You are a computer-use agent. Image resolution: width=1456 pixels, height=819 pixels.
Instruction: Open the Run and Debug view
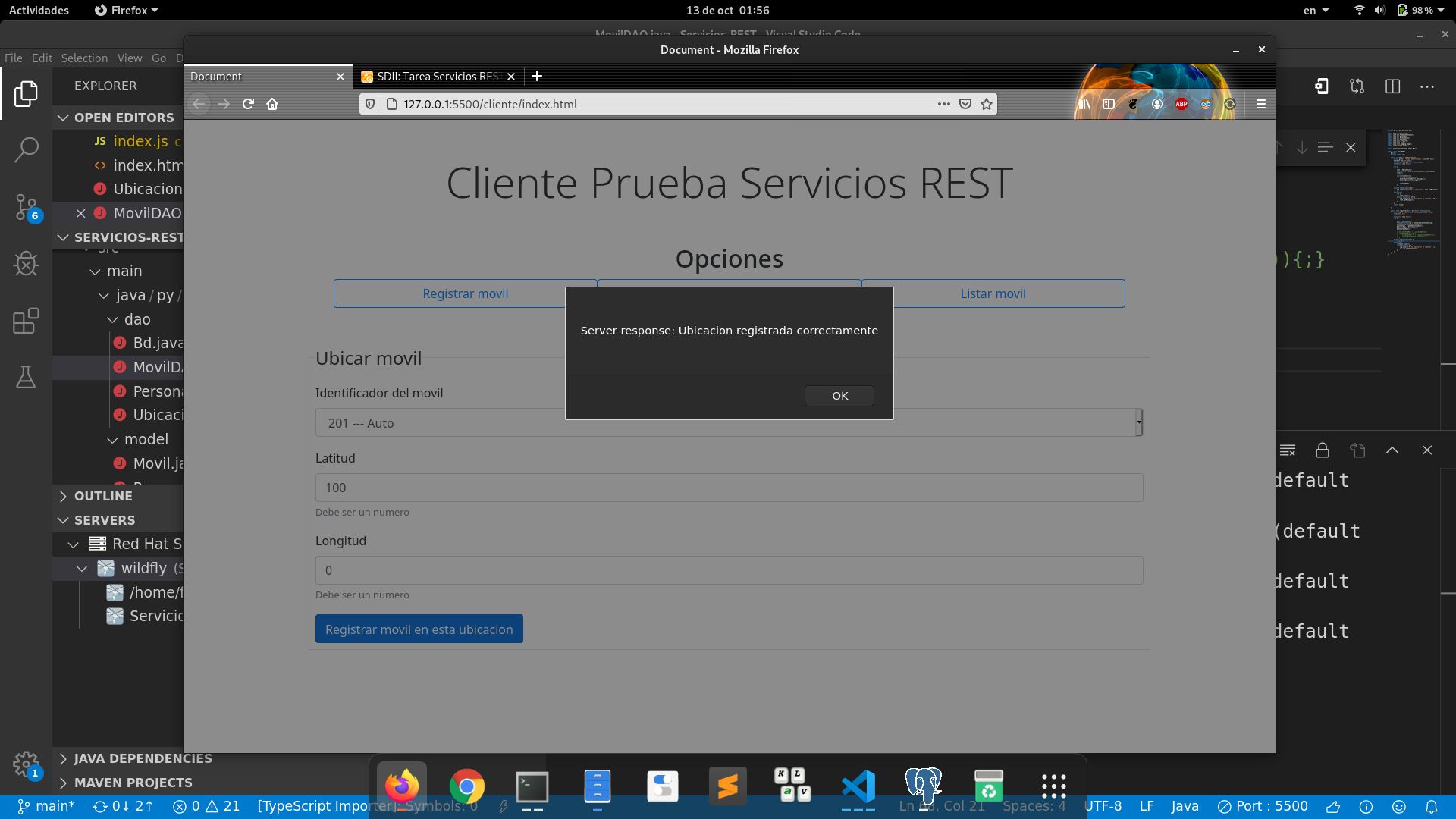point(26,264)
